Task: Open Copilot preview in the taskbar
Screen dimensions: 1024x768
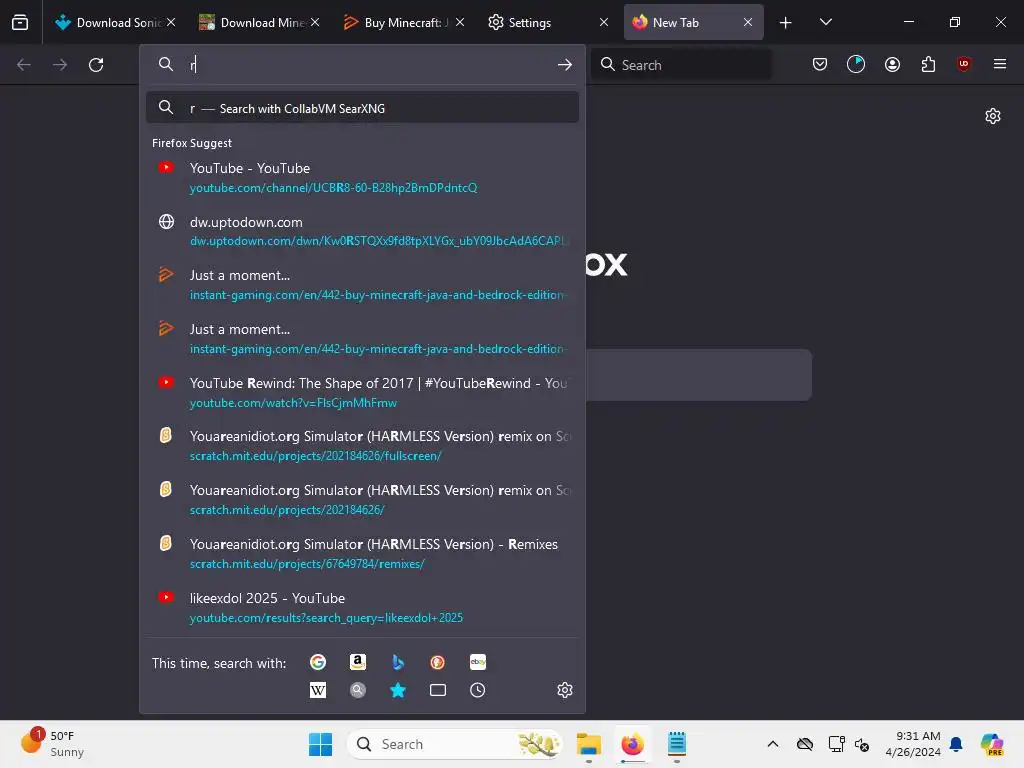Action: 992,744
